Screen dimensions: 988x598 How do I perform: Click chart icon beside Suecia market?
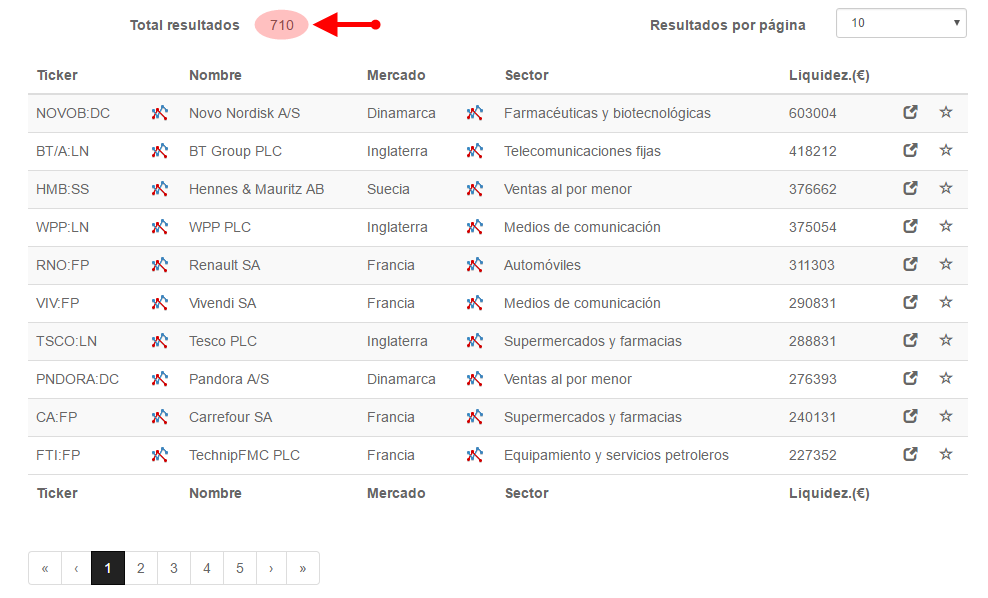pos(474,188)
